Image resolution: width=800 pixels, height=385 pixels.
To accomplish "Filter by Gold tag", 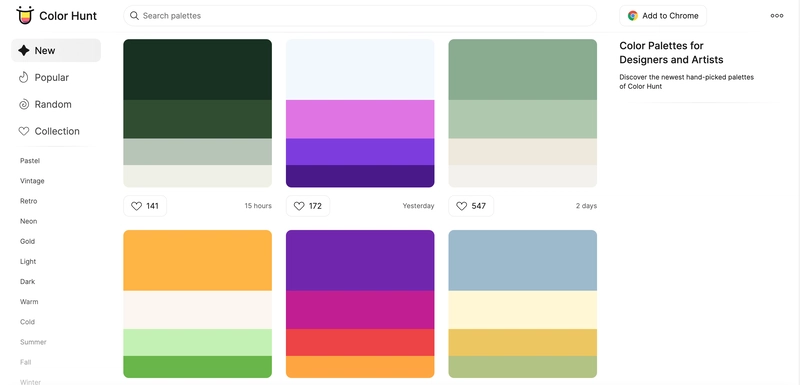I will [x=28, y=241].
